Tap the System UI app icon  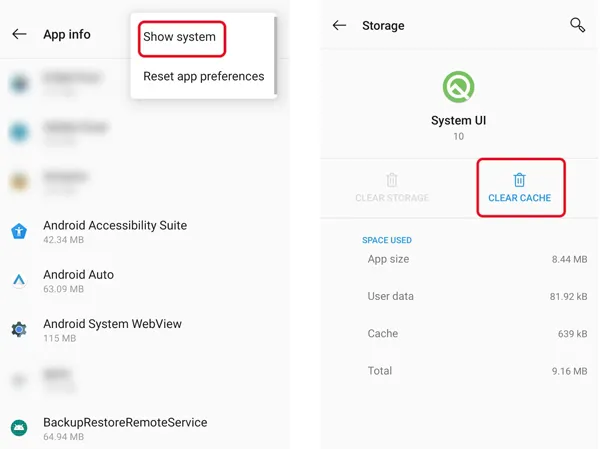458,87
